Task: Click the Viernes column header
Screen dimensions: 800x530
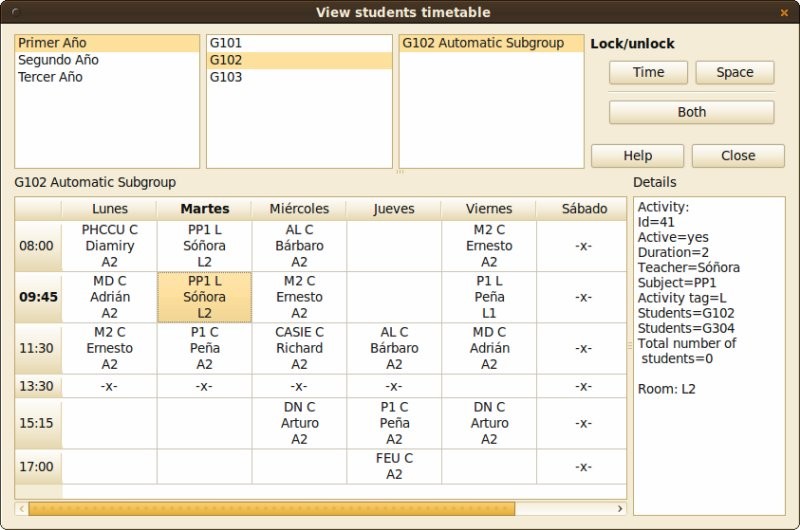Action: click(x=489, y=209)
